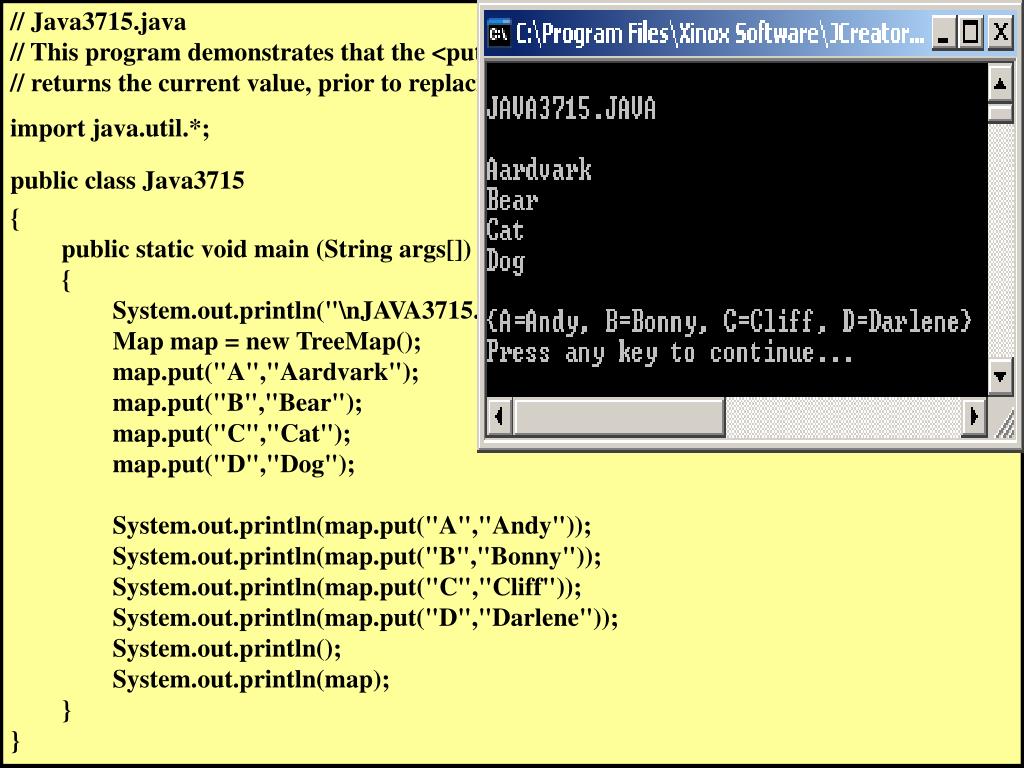Click the map.put("B","Bear") code line
1024x768 pixels.
point(237,403)
